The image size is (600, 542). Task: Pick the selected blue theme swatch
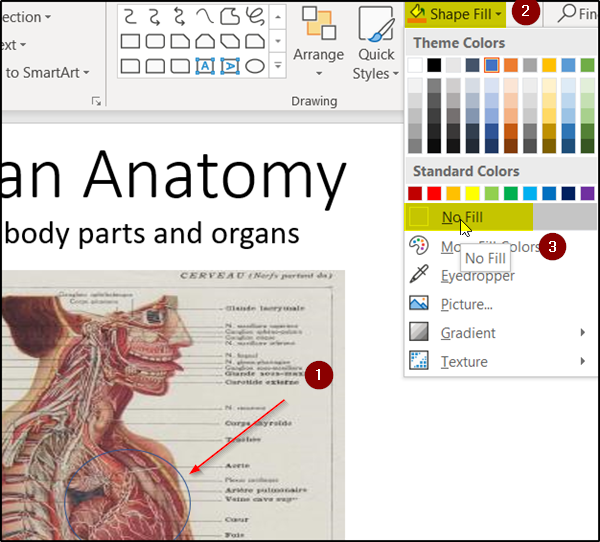coord(492,65)
